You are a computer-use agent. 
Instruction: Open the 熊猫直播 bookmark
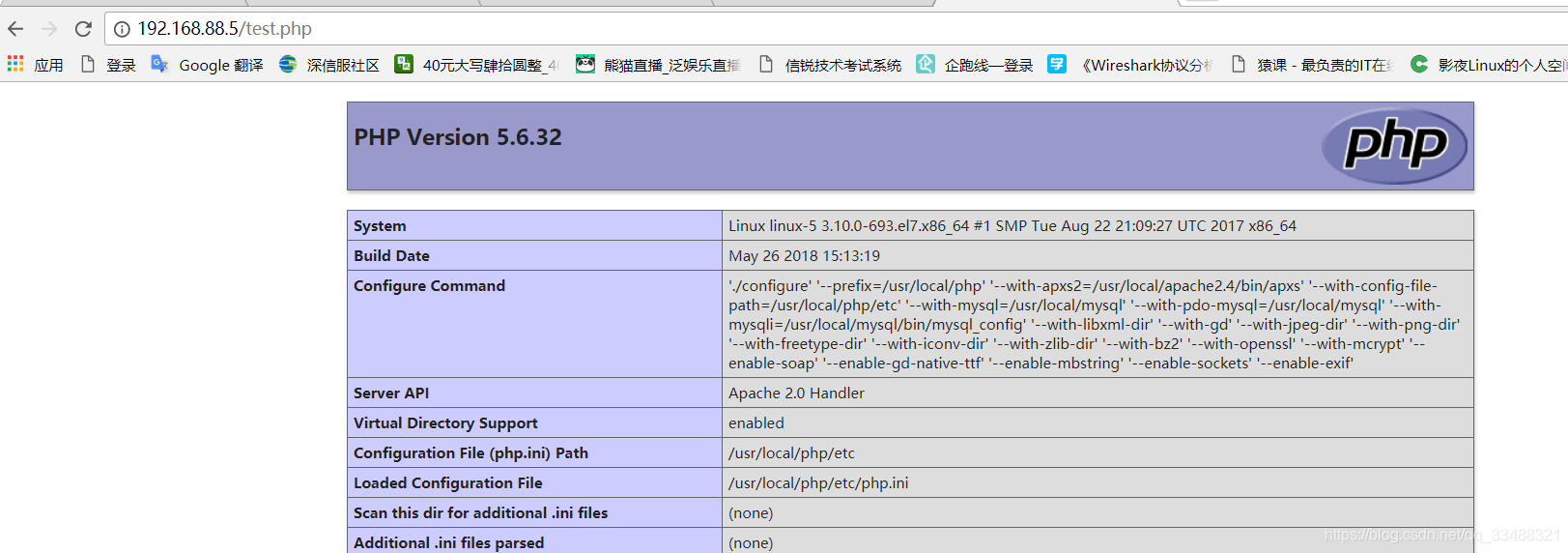pyautogui.click(x=658, y=65)
